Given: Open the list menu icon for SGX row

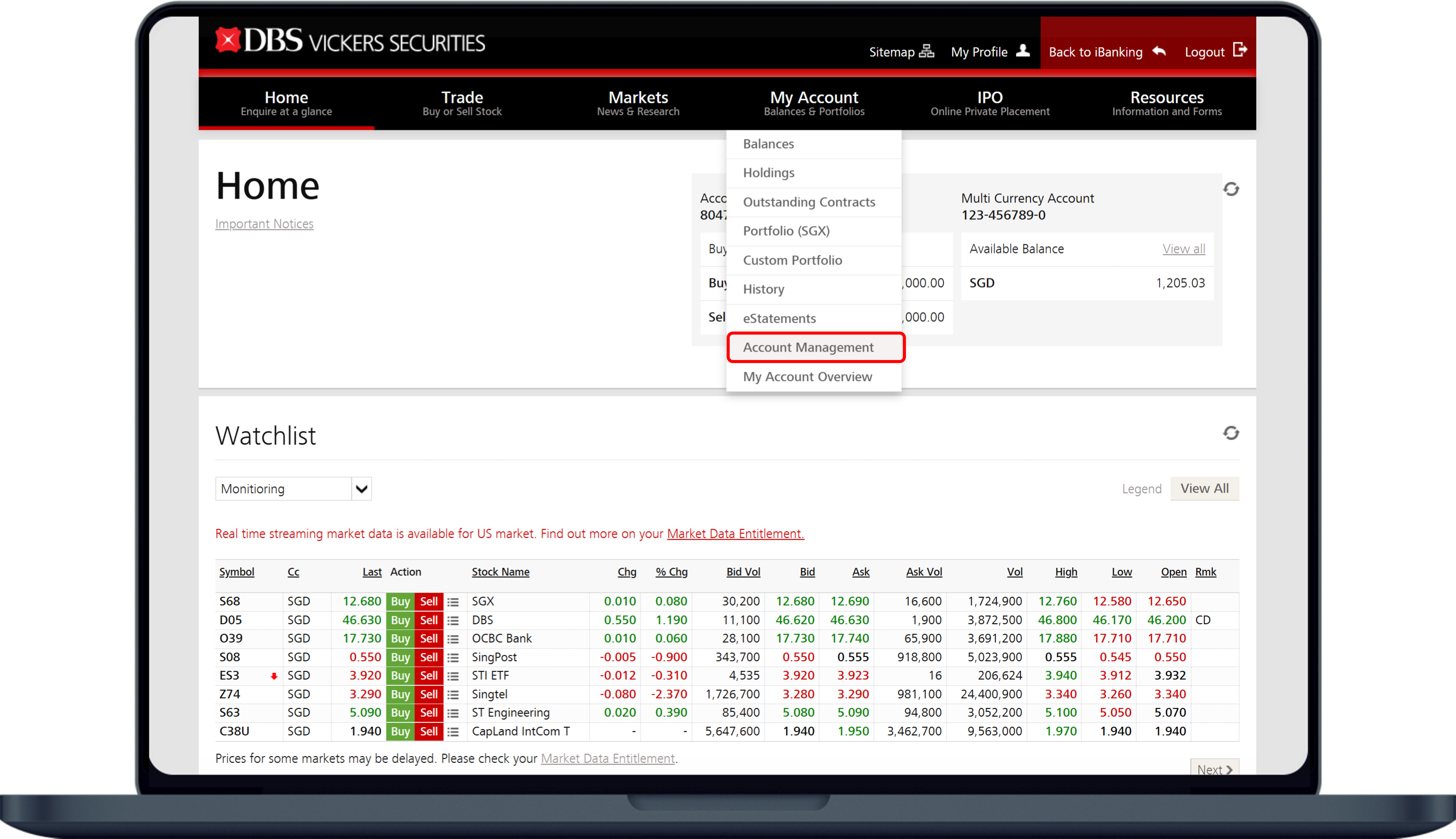Looking at the screenshot, I should point(453,602).
